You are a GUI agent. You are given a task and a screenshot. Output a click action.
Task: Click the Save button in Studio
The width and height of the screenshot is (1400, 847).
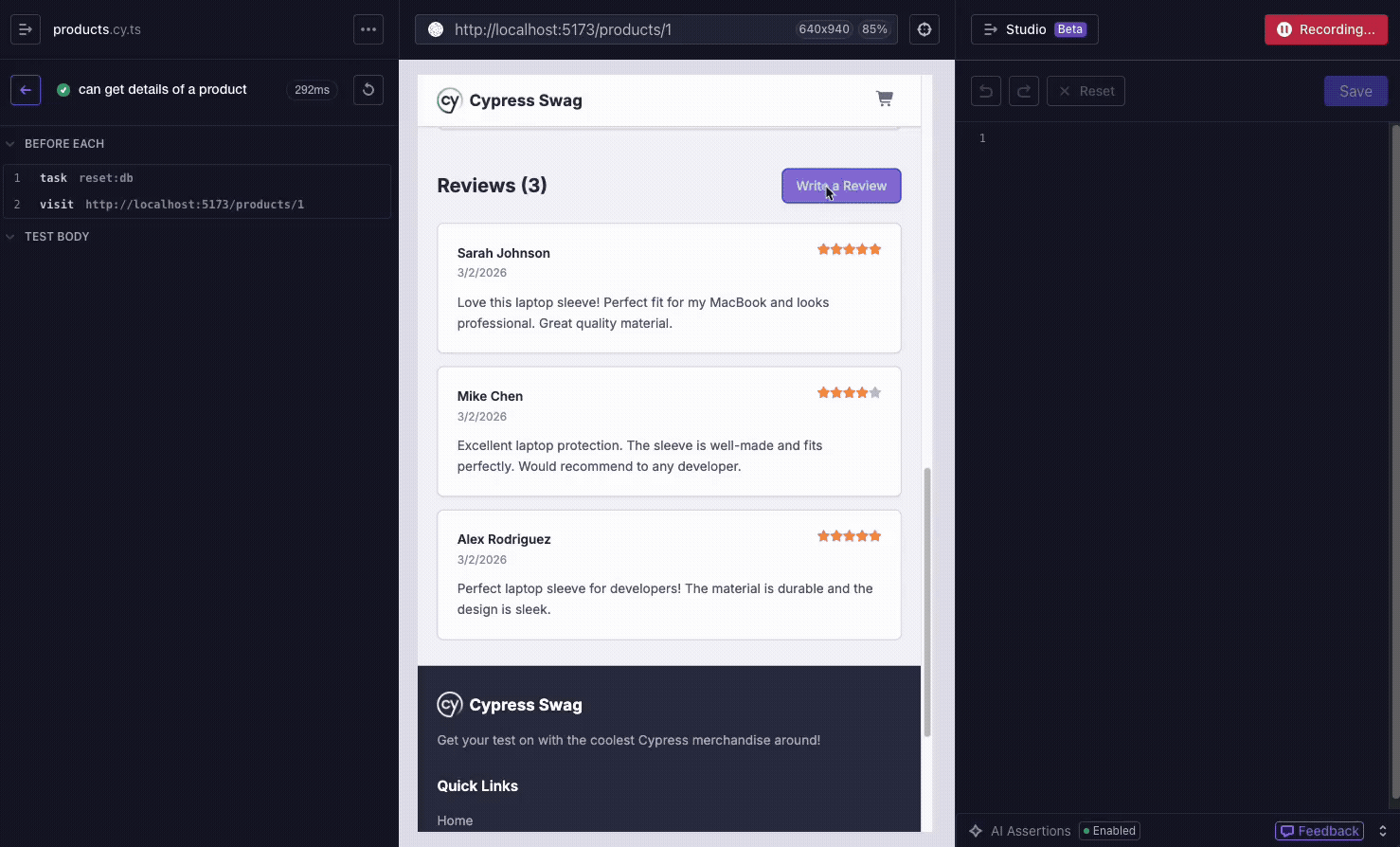pos(1355,91)
